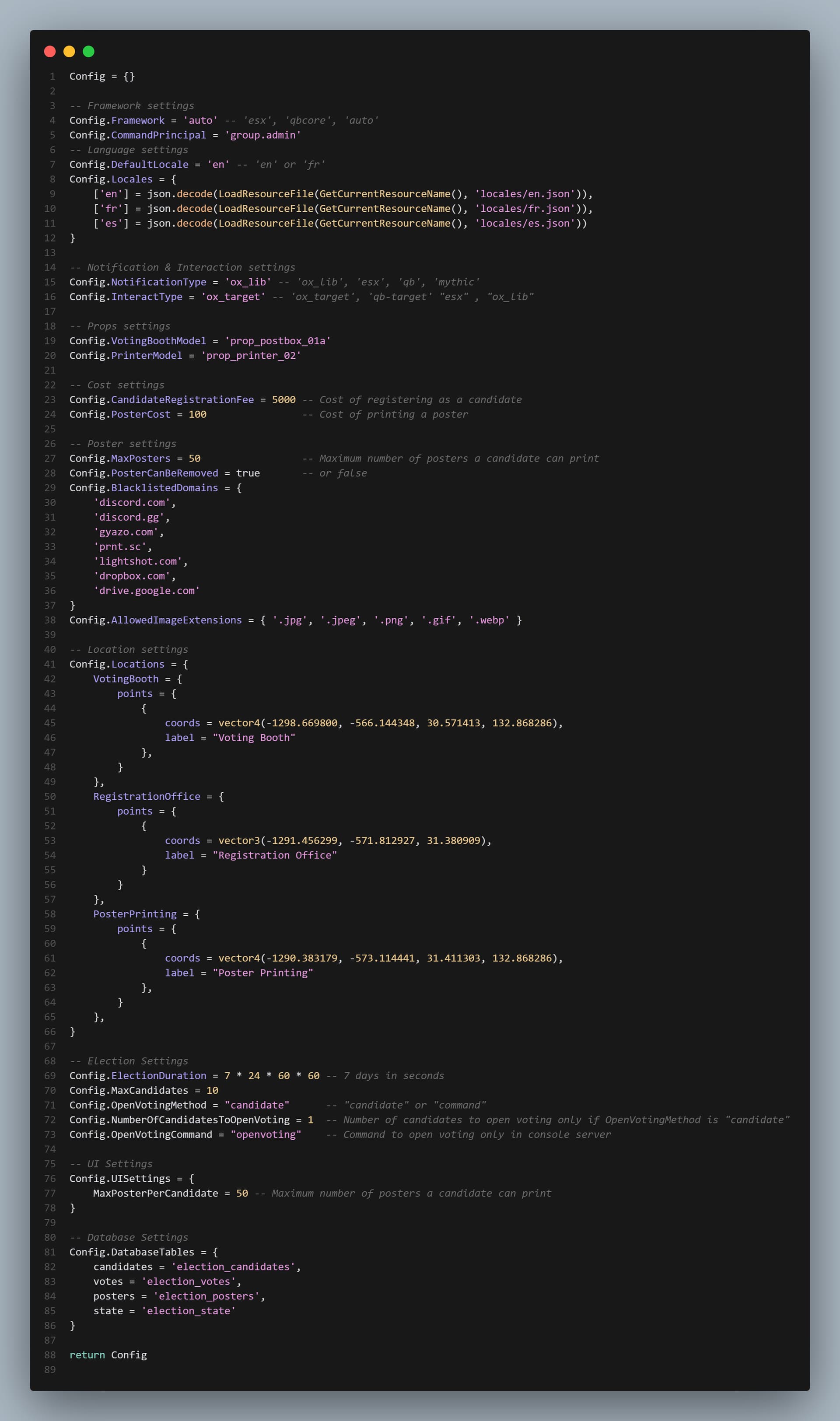
Task: Click the "Registration Office" label string
Action: [x=274, y=856]
